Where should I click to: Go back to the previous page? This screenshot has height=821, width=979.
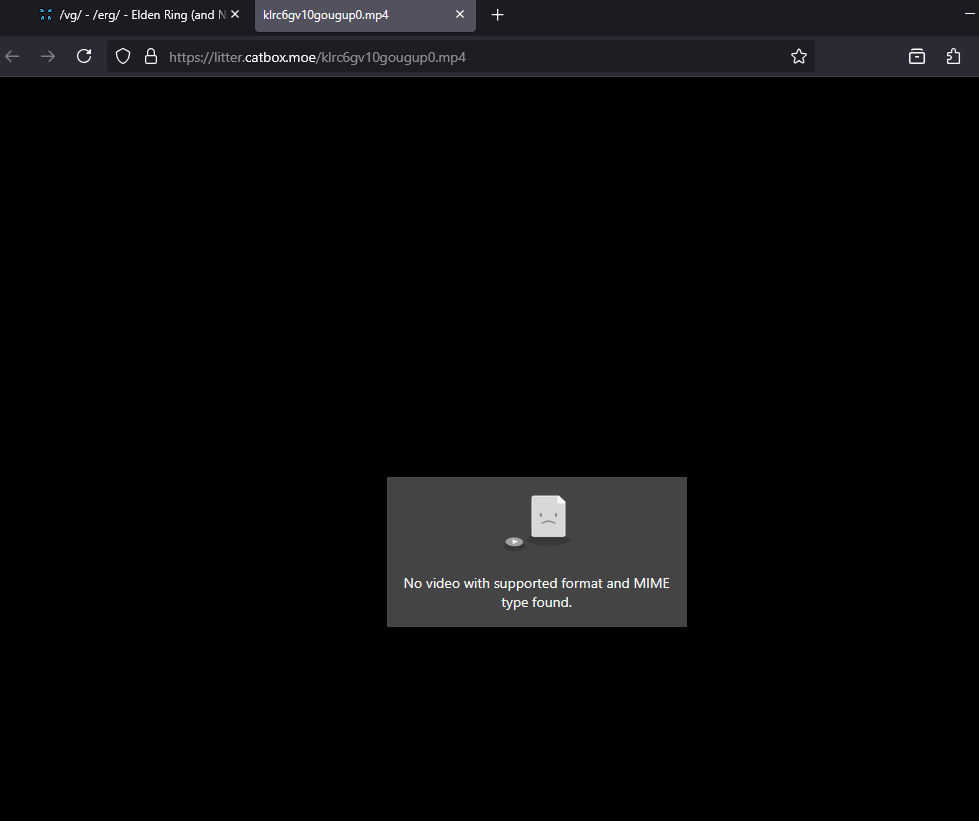click(x=12, y=57)
